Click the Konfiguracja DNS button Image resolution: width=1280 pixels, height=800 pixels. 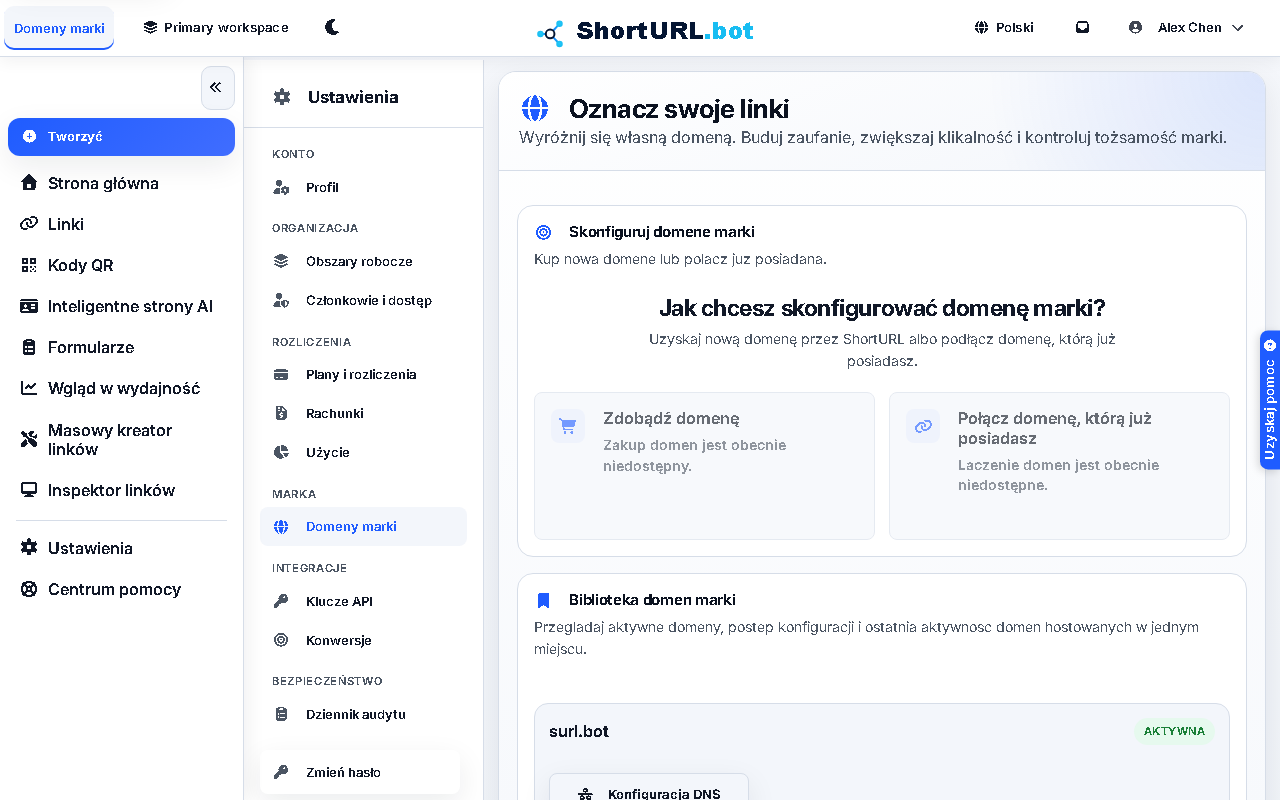pos(649,787)
